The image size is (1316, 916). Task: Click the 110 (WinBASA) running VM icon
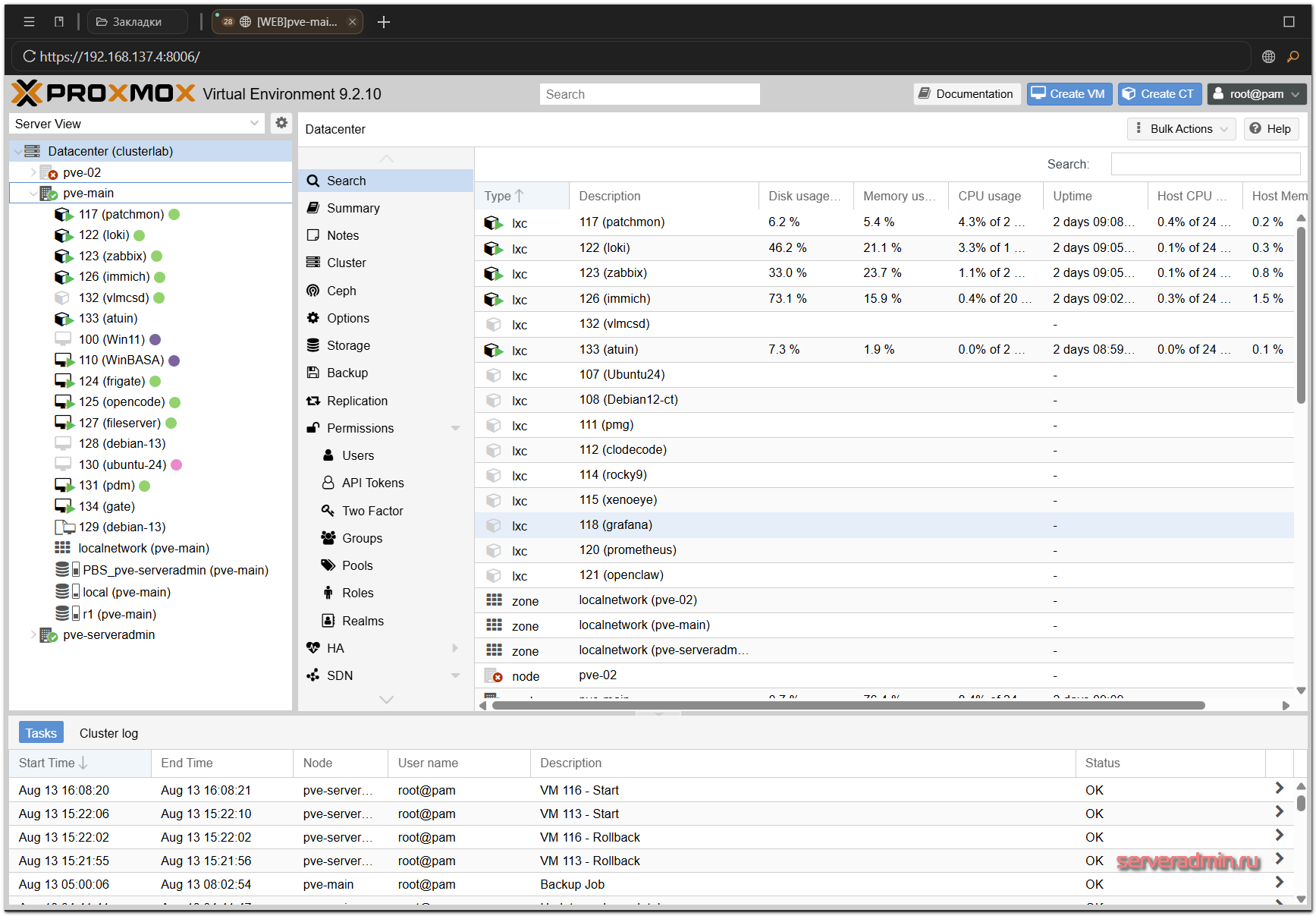pos(64,360)
